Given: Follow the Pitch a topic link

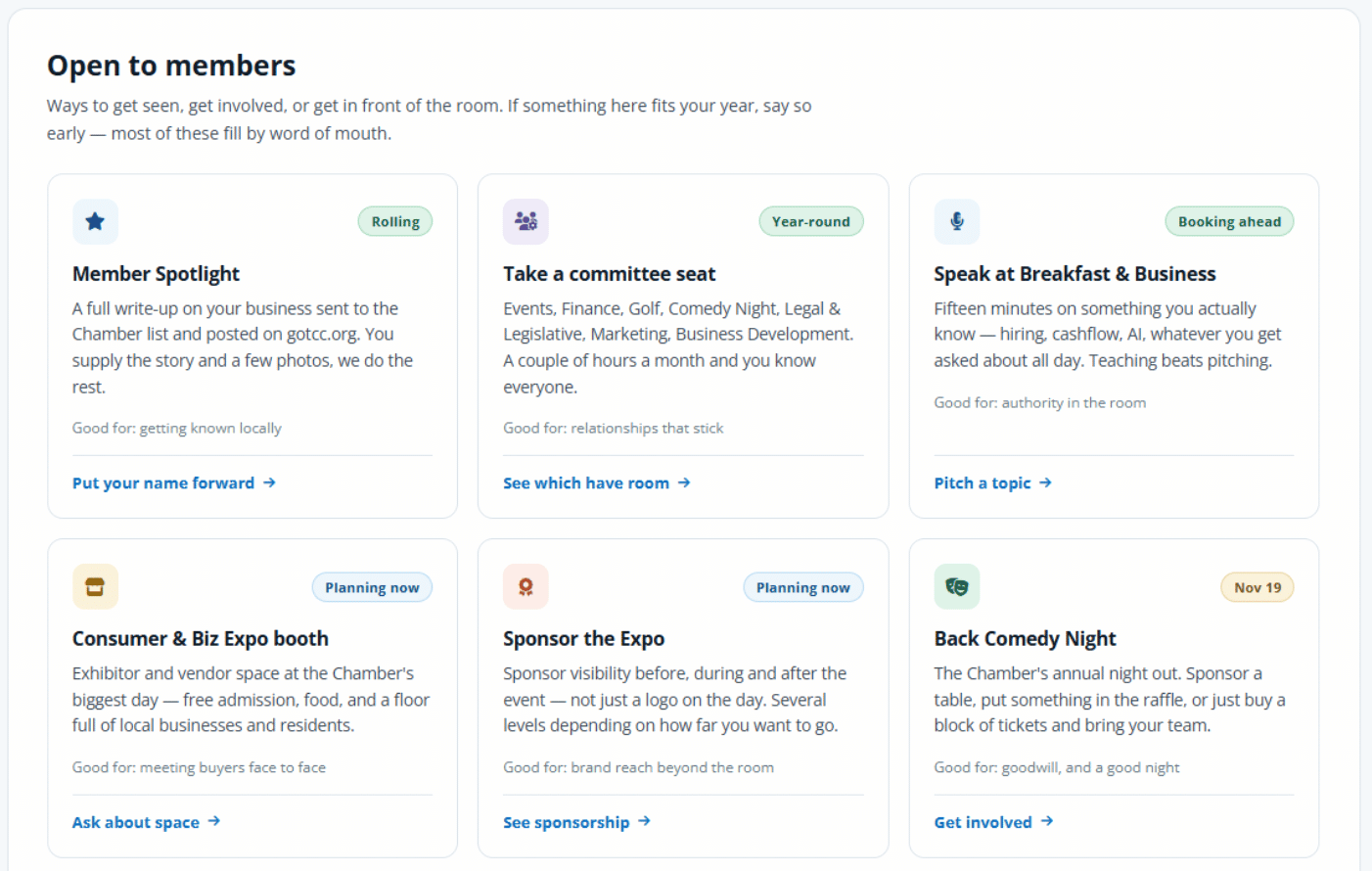Looking at the screenshot, I should coord(993,482).
